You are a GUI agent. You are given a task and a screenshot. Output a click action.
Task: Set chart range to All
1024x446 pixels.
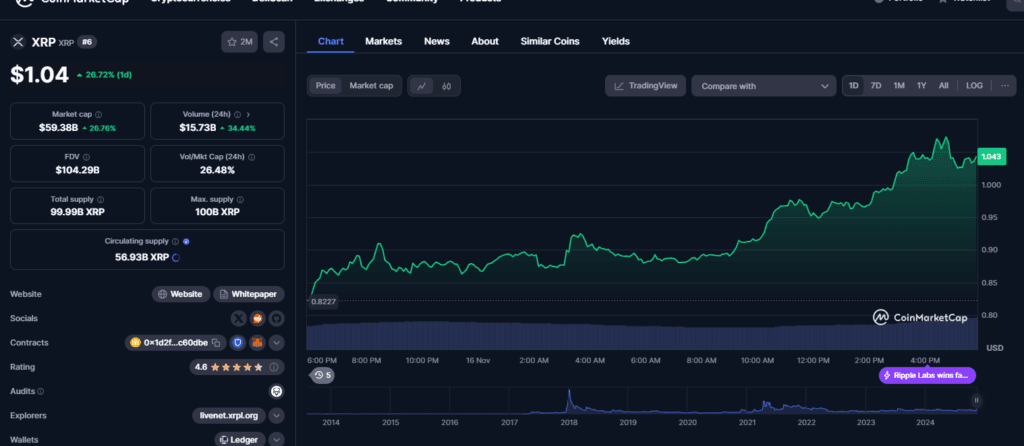tap(944, 86)
